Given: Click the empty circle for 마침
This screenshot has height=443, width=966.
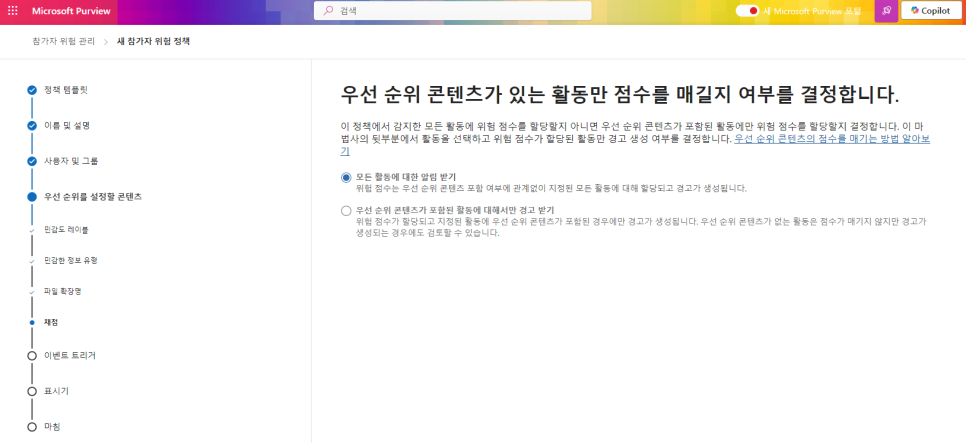Looking at the screenshot, I should point(32,427).
